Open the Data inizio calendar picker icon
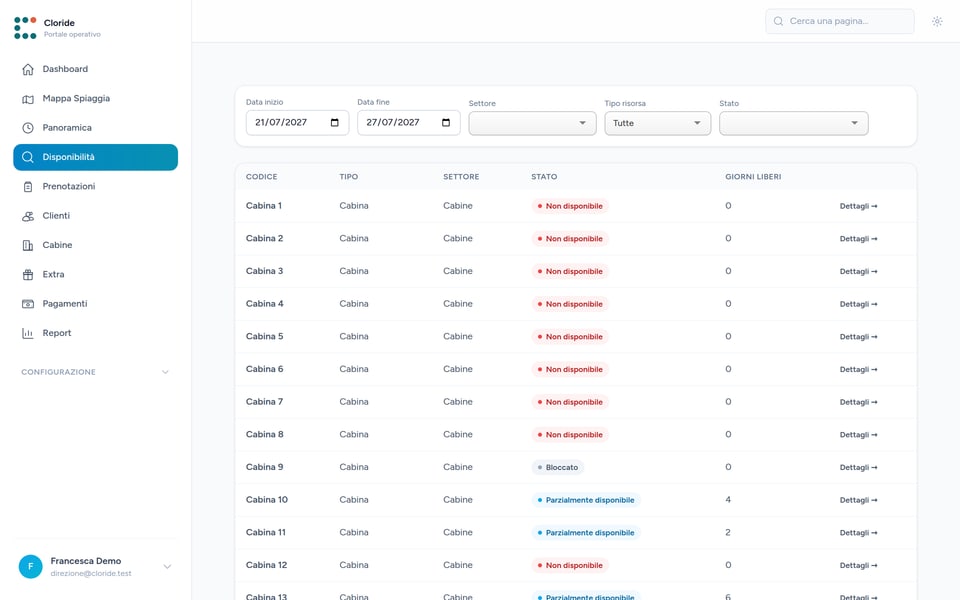The image size is (960, 600). (334, 122)
